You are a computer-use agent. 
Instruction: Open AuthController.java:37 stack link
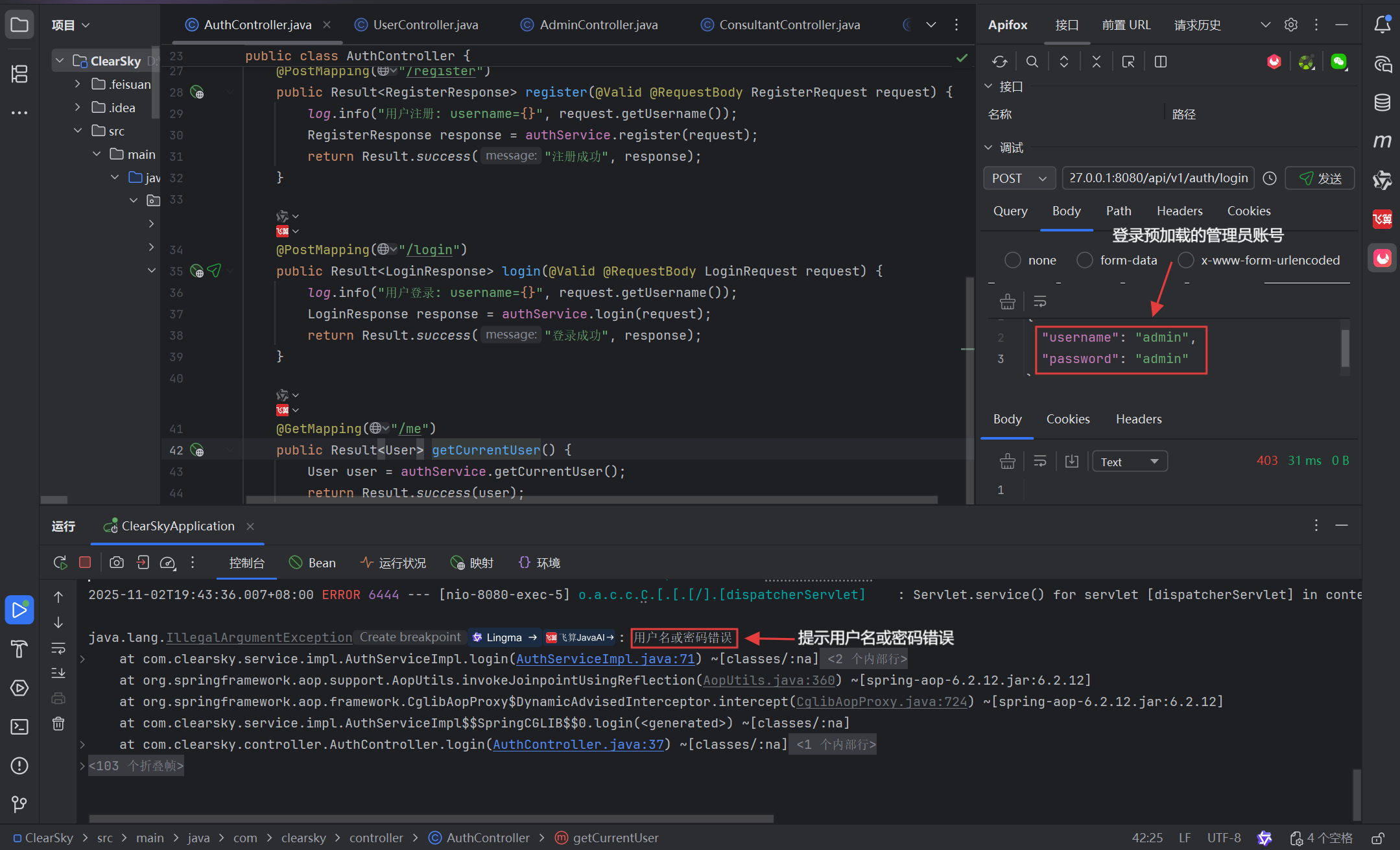(578, 744)
